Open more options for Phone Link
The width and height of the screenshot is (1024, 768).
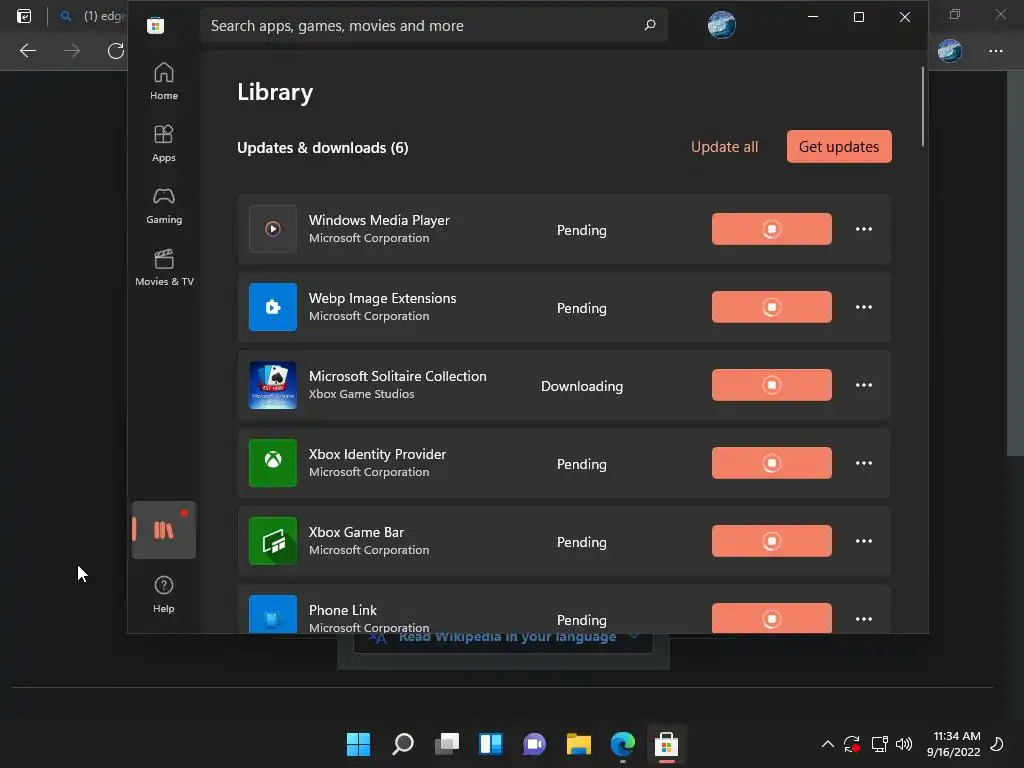(863, 618)
